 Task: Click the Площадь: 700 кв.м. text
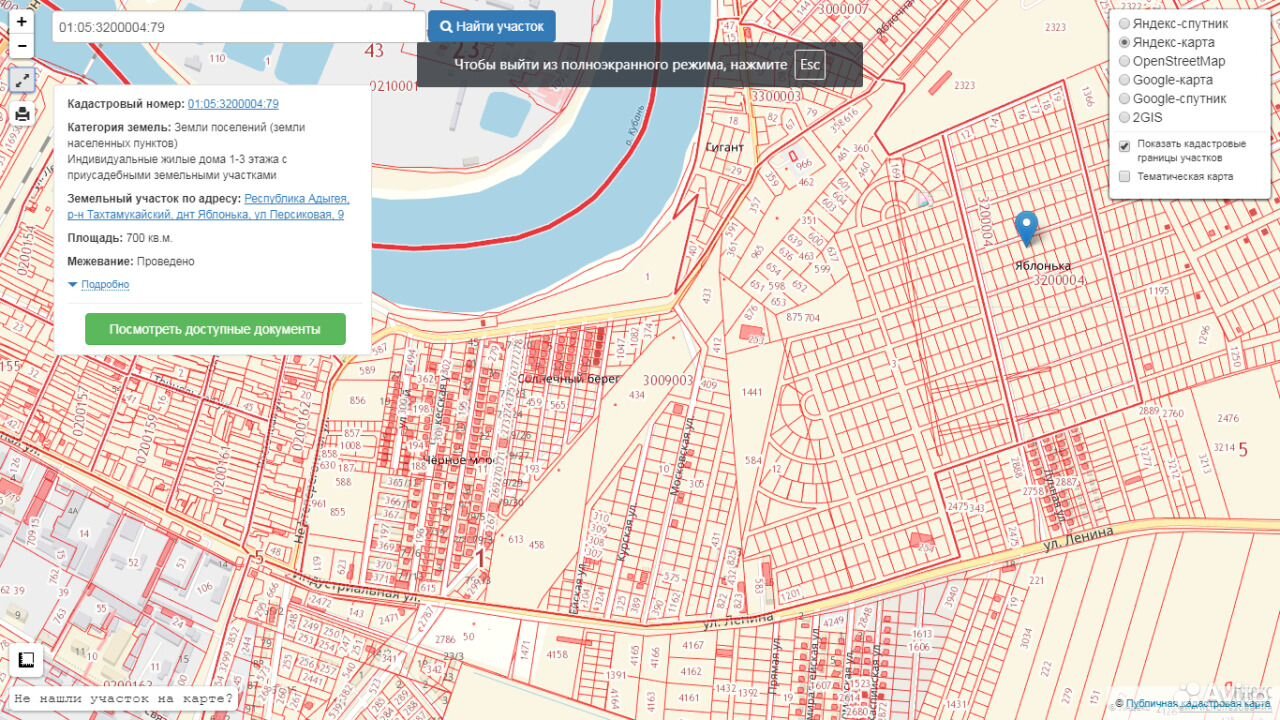pyautogui.click(x=120, y=238)
